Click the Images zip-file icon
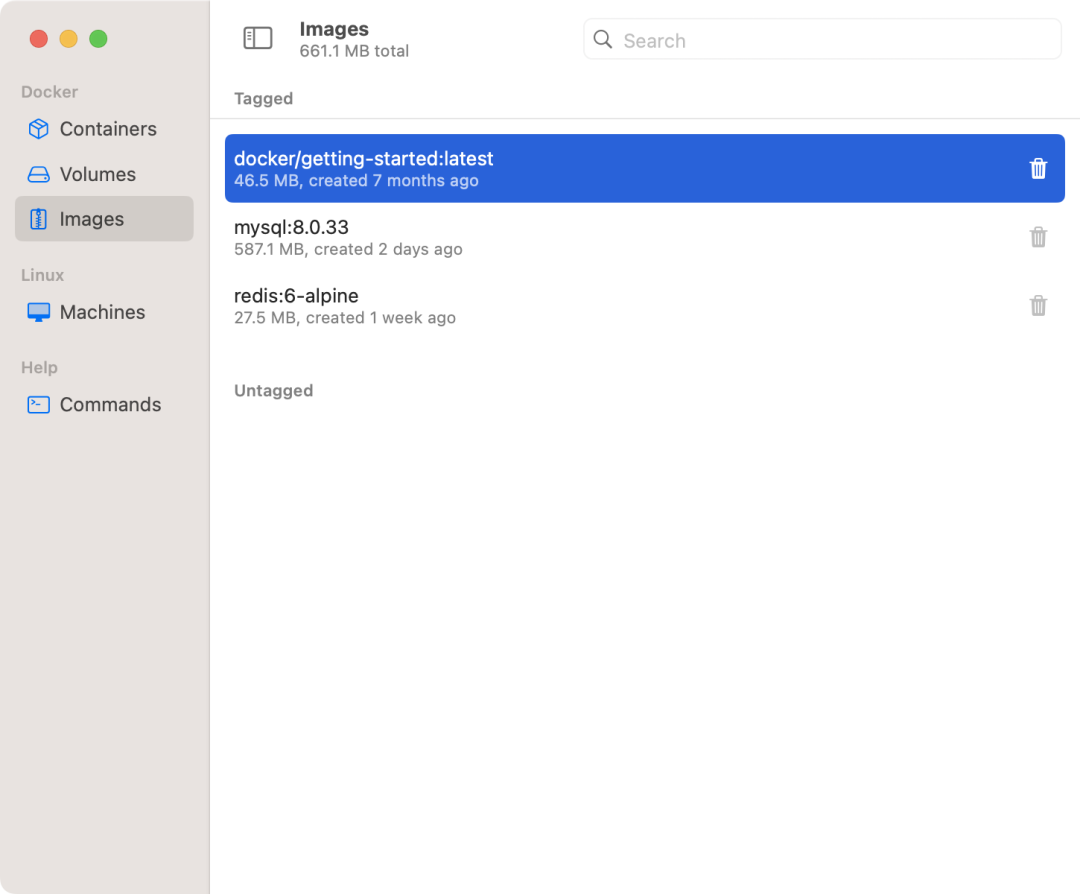The height and width of the screenshot is (894, 1080). (x=39, y=219)
